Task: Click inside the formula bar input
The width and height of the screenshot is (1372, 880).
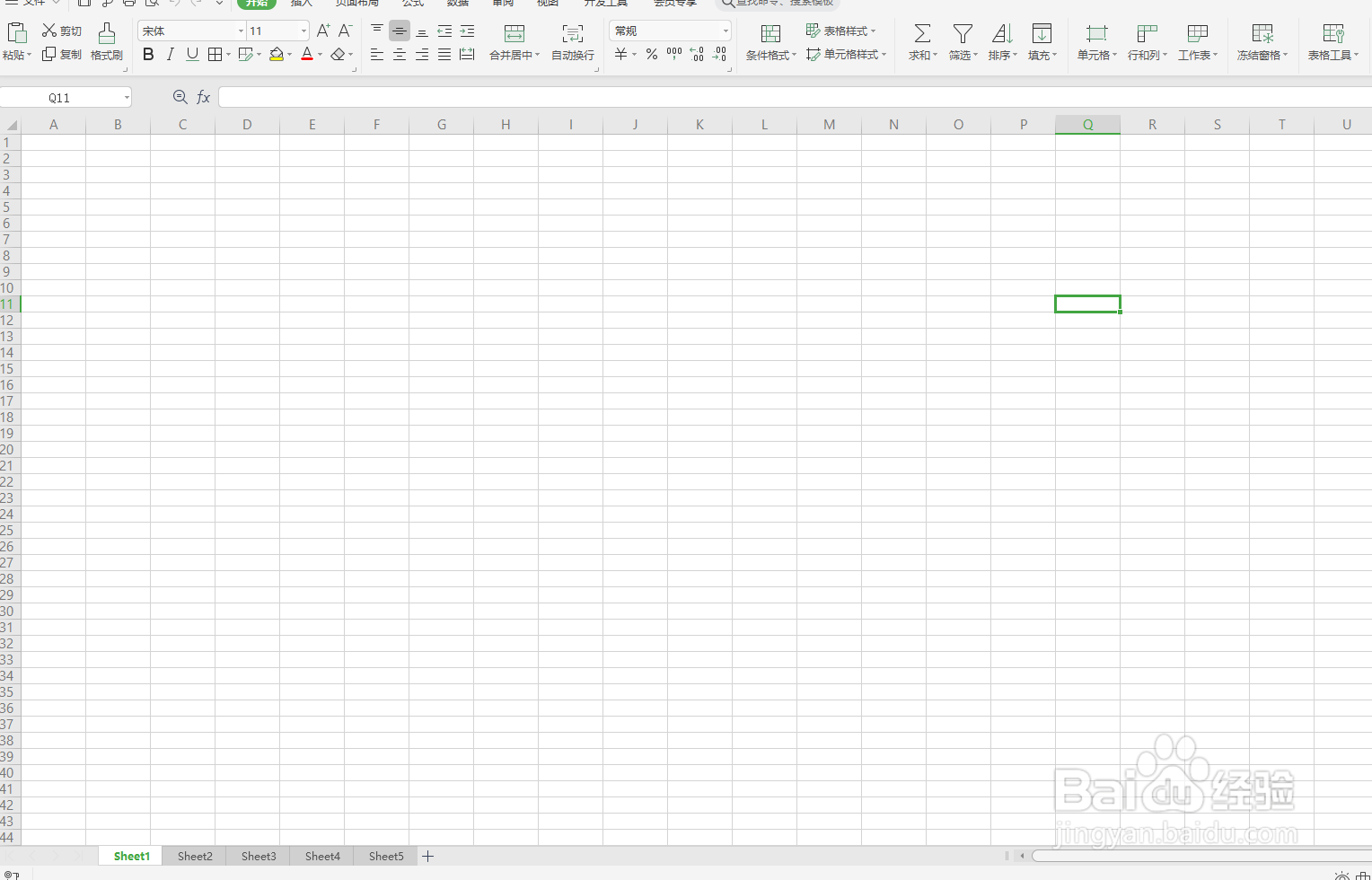Action: tap(795, 97)
